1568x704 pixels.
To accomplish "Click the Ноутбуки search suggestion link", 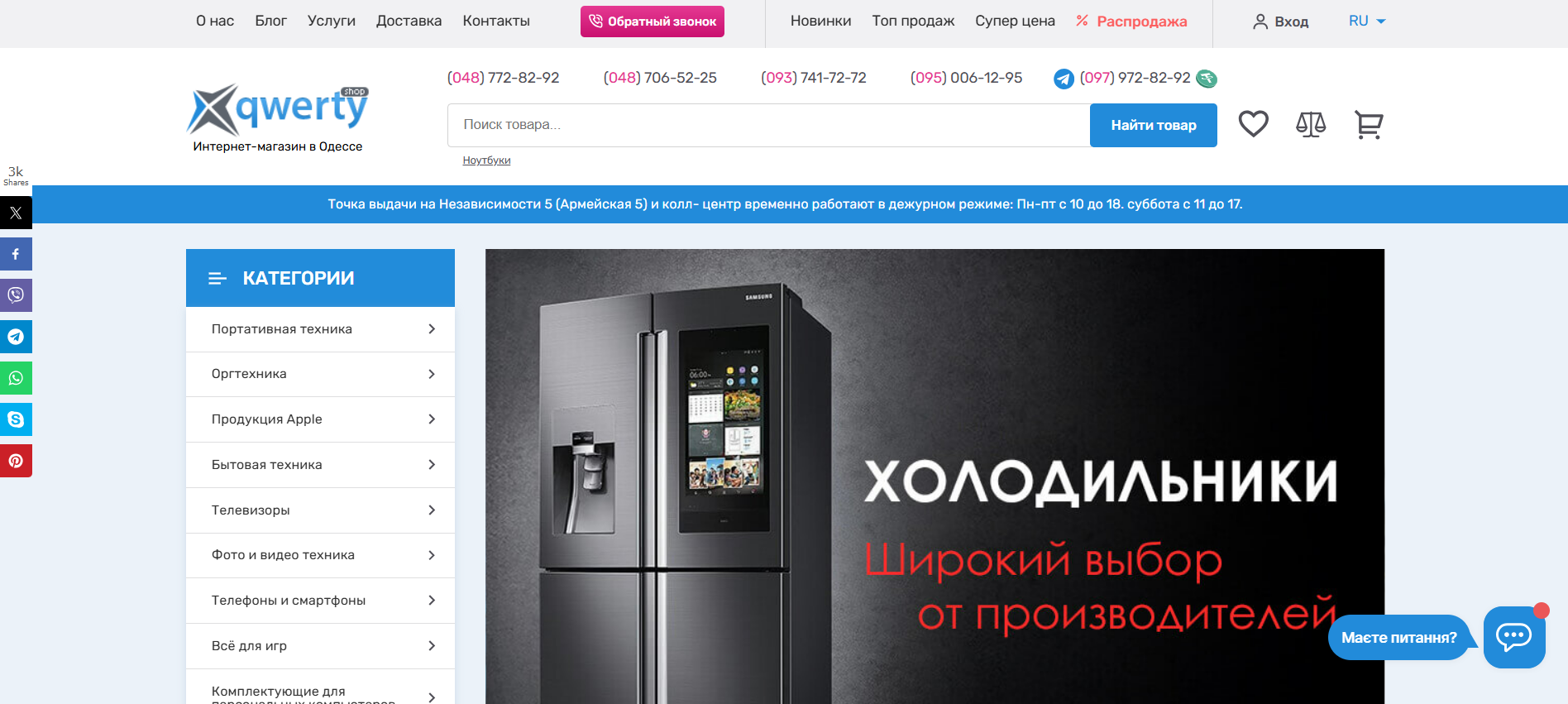I will click(486, 160).
